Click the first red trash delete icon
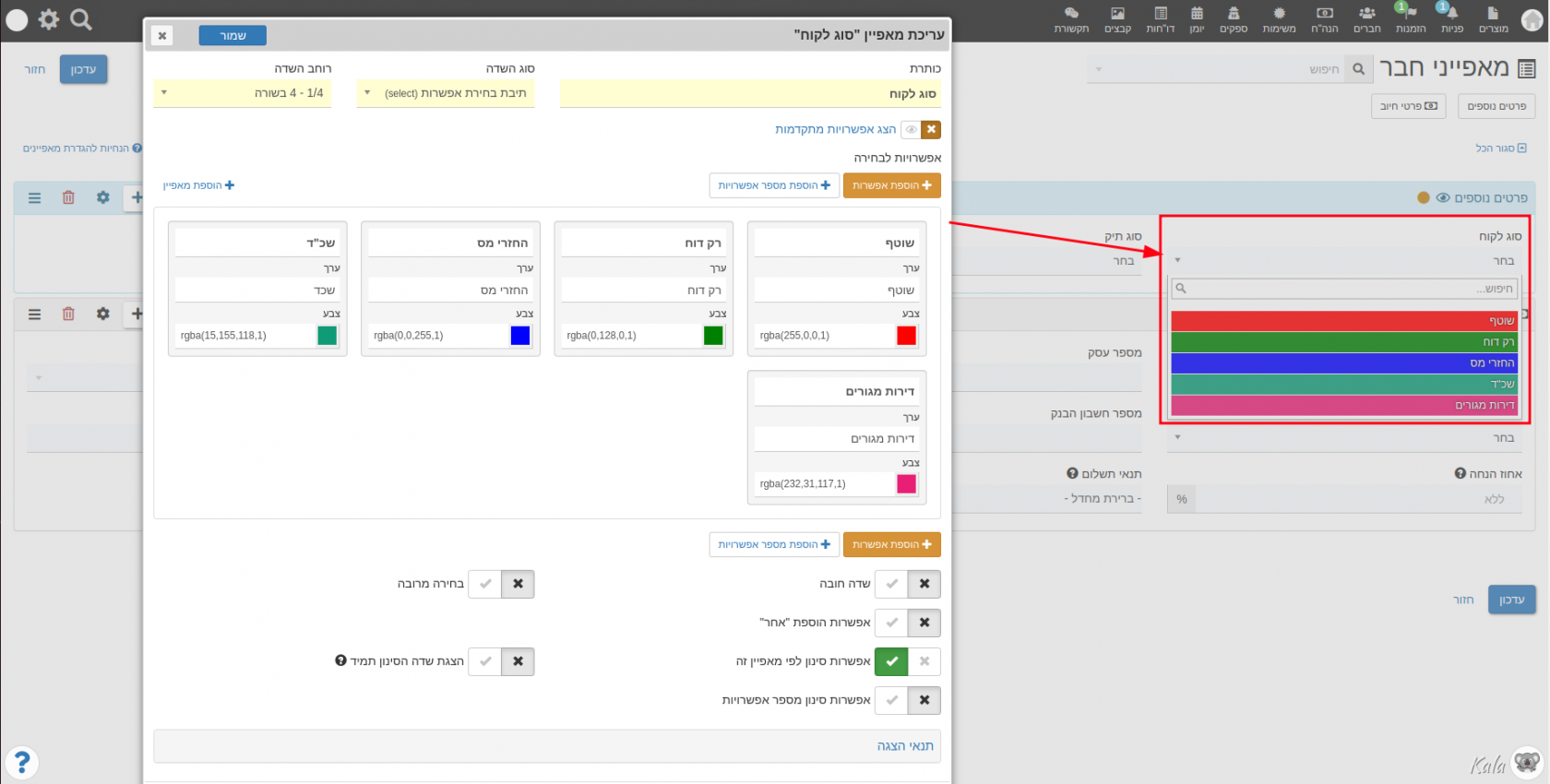Screen dimensions: 1550x784 68,197
